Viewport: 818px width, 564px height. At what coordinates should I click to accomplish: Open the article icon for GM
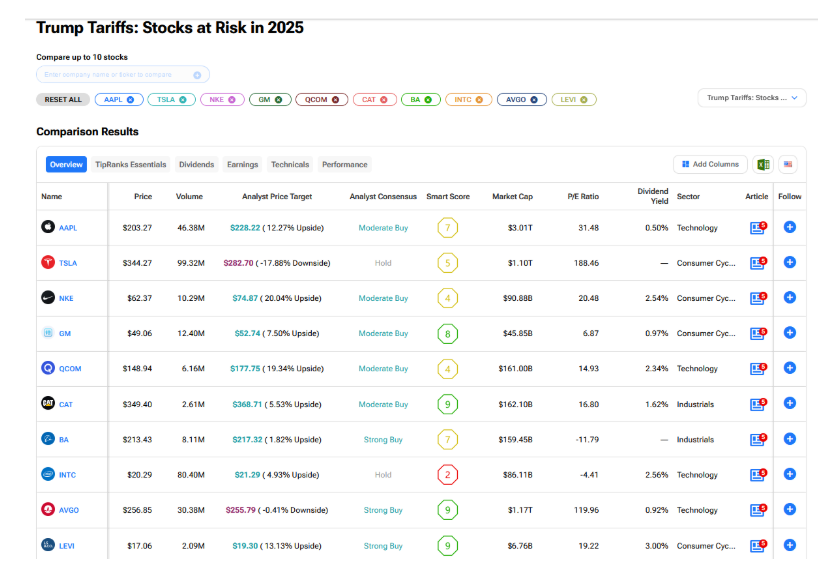[x=758, y=333]
